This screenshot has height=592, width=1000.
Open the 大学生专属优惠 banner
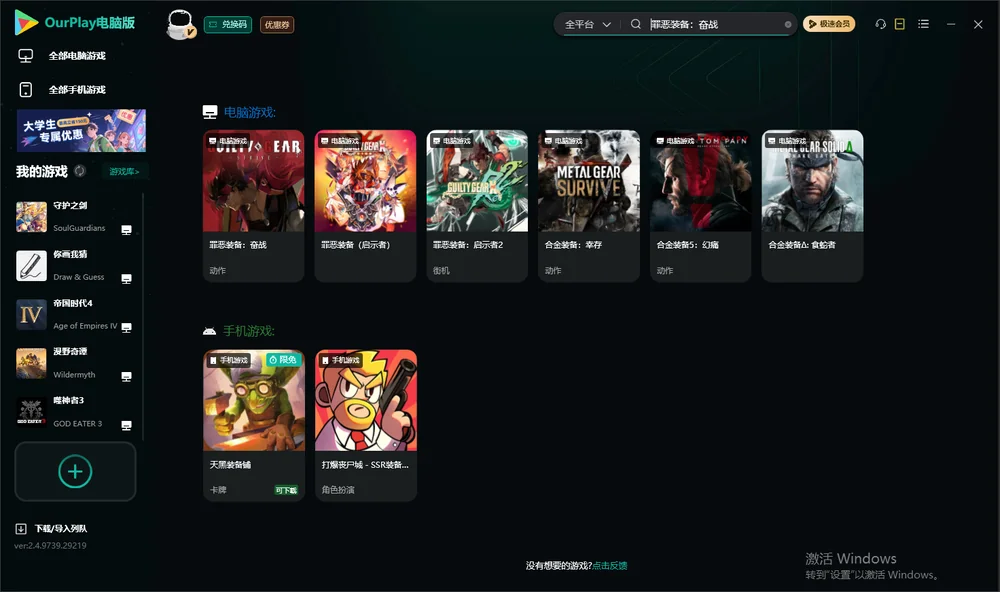point(81,130)
